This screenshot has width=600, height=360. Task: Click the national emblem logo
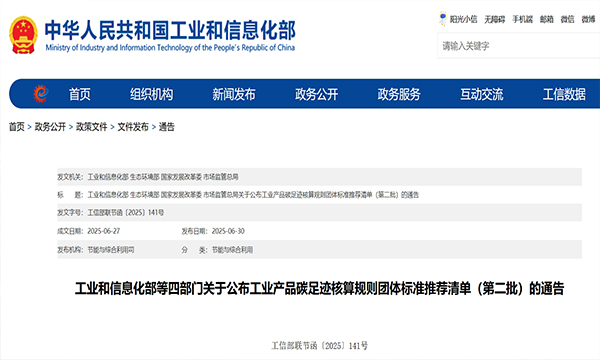[23, 35]
